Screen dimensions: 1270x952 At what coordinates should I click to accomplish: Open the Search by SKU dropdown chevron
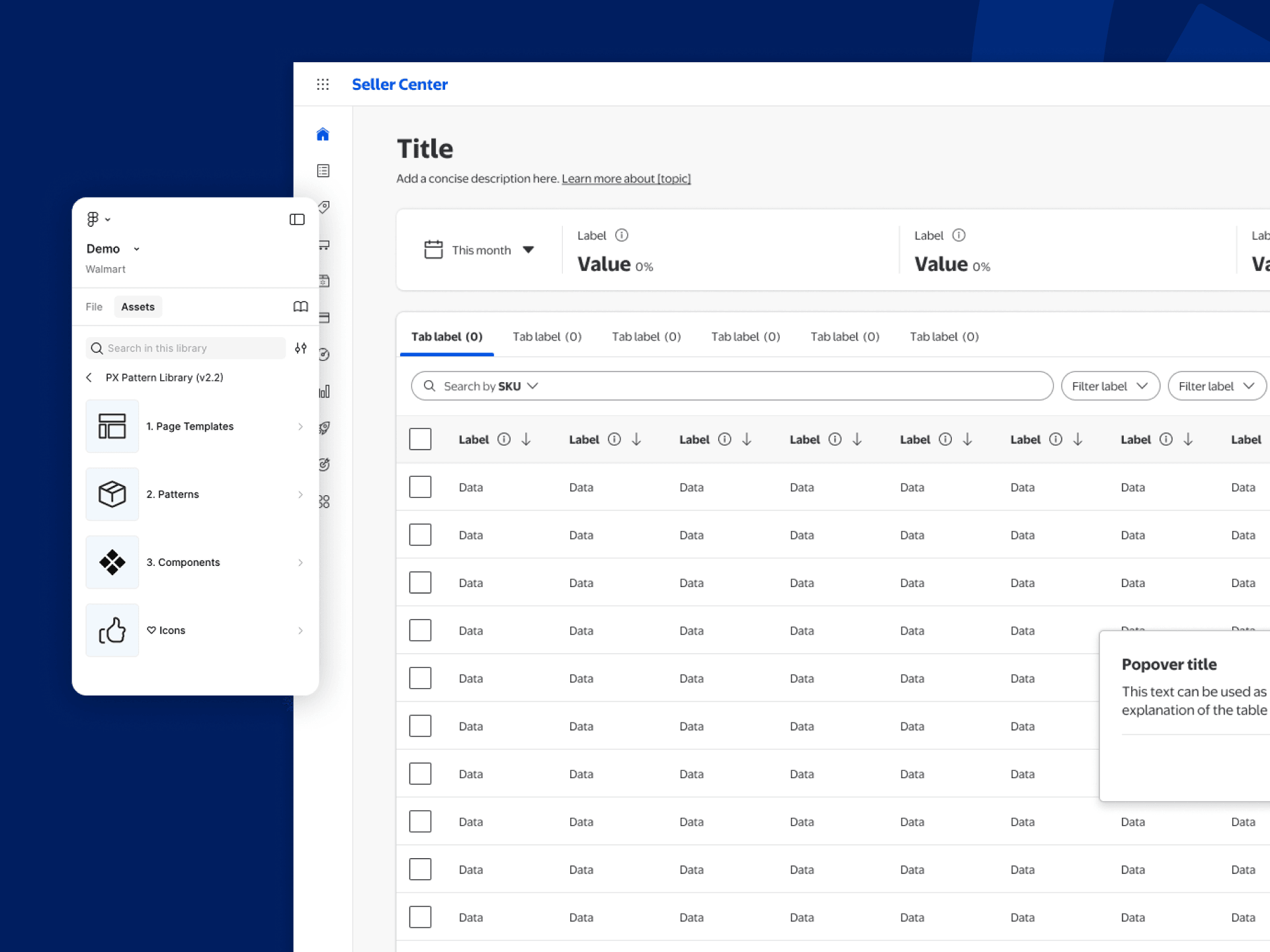(x=532, y=385)
